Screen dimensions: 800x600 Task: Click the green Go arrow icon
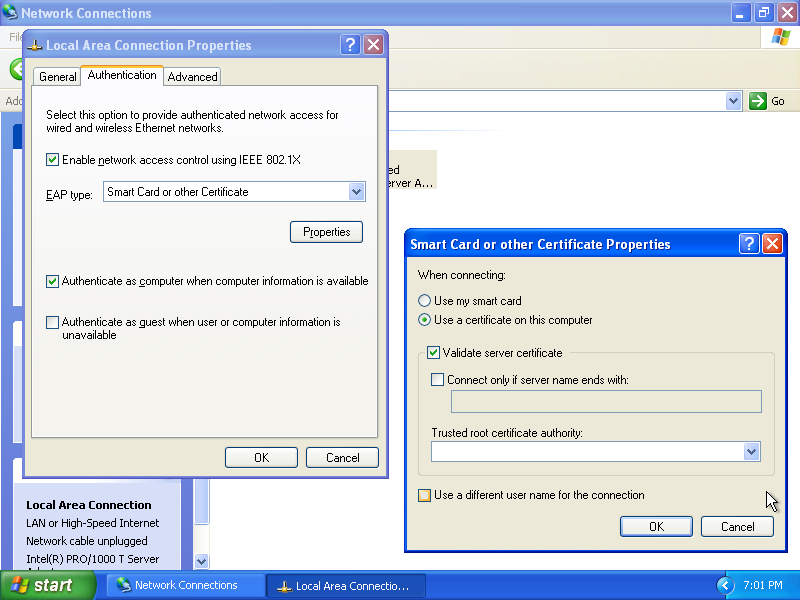[x=758, y=101]
